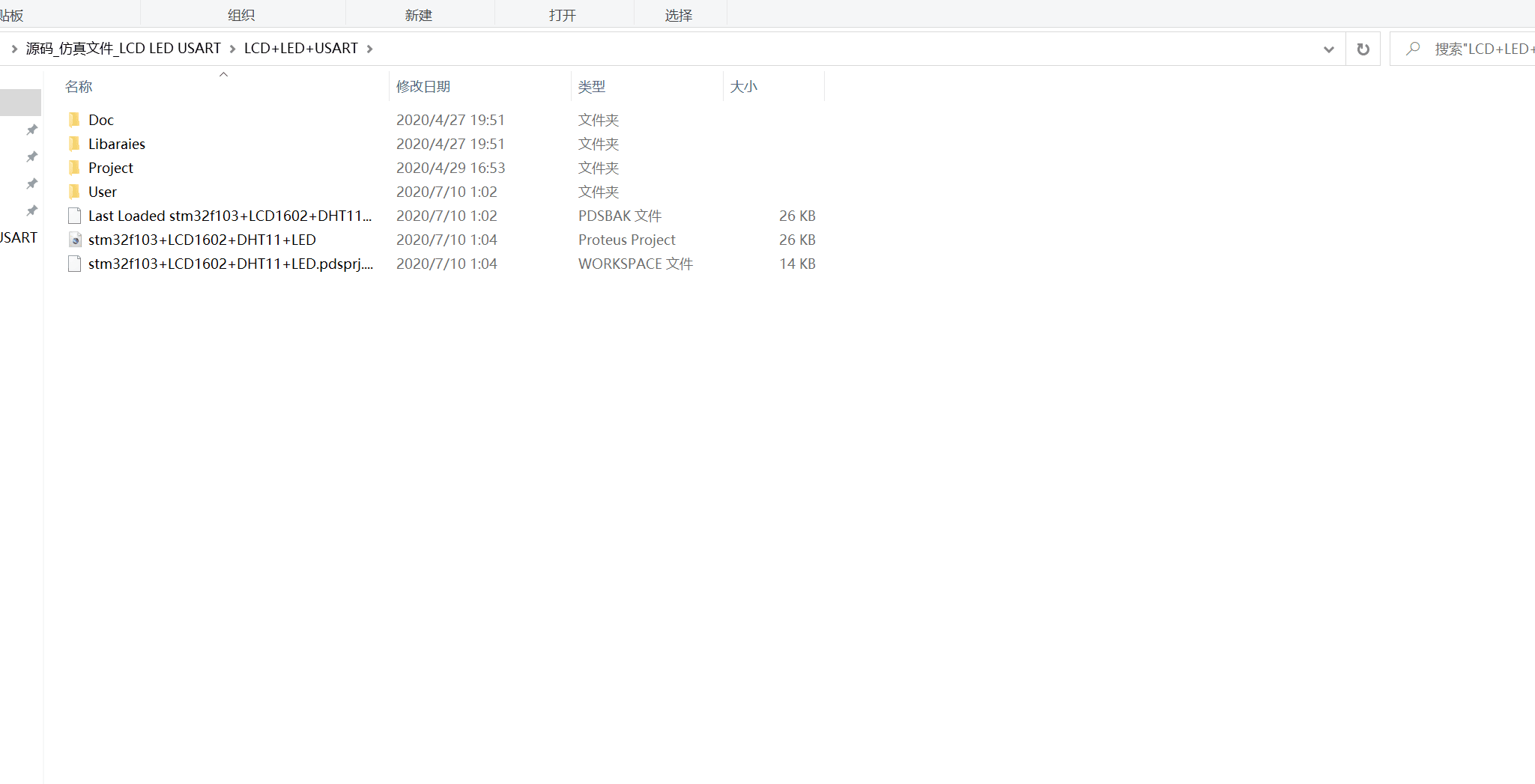1535x784 pixels.
Task: Open the Project folder
Action: click(x=111, y=168)
